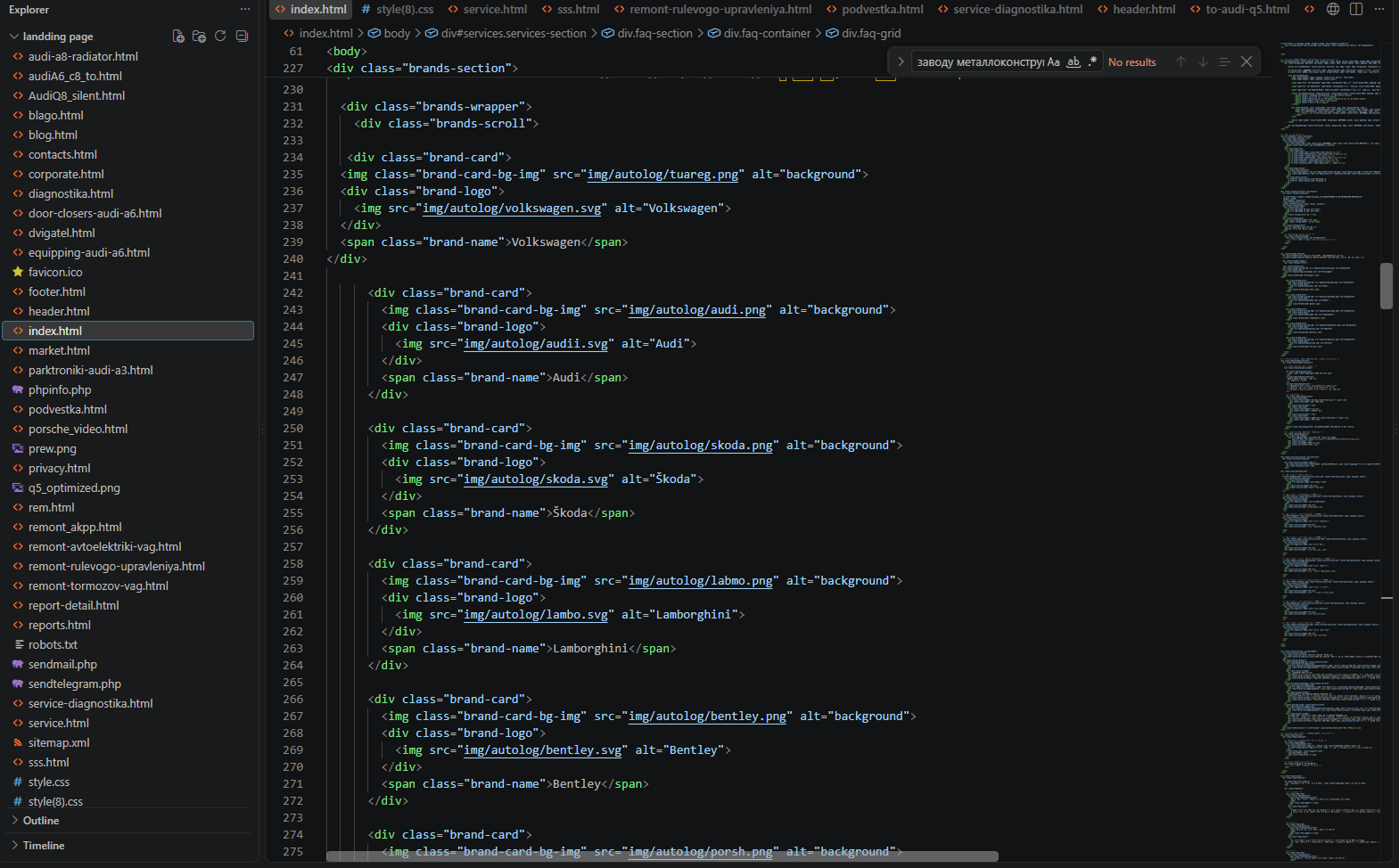Jump to next match in find widget

pyautogui.click(x=1203, y=61)
